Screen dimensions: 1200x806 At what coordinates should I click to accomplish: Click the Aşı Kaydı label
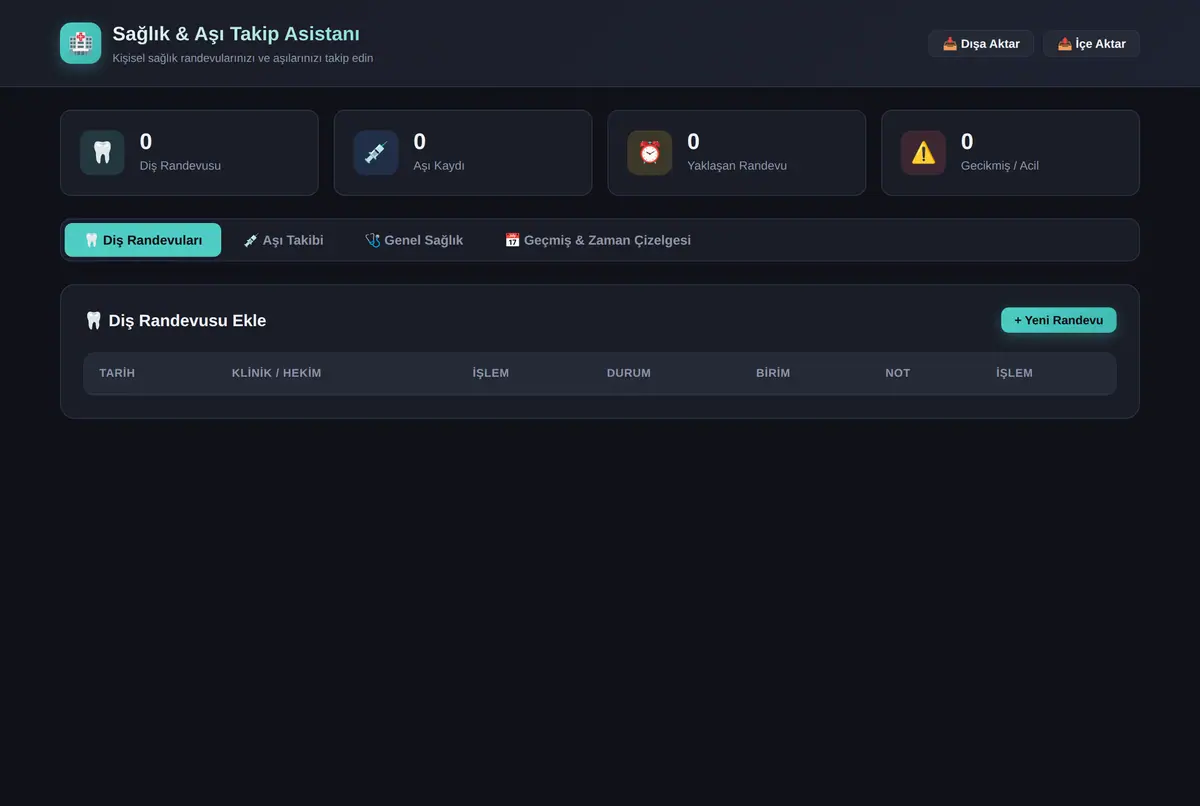pos(439,165)
